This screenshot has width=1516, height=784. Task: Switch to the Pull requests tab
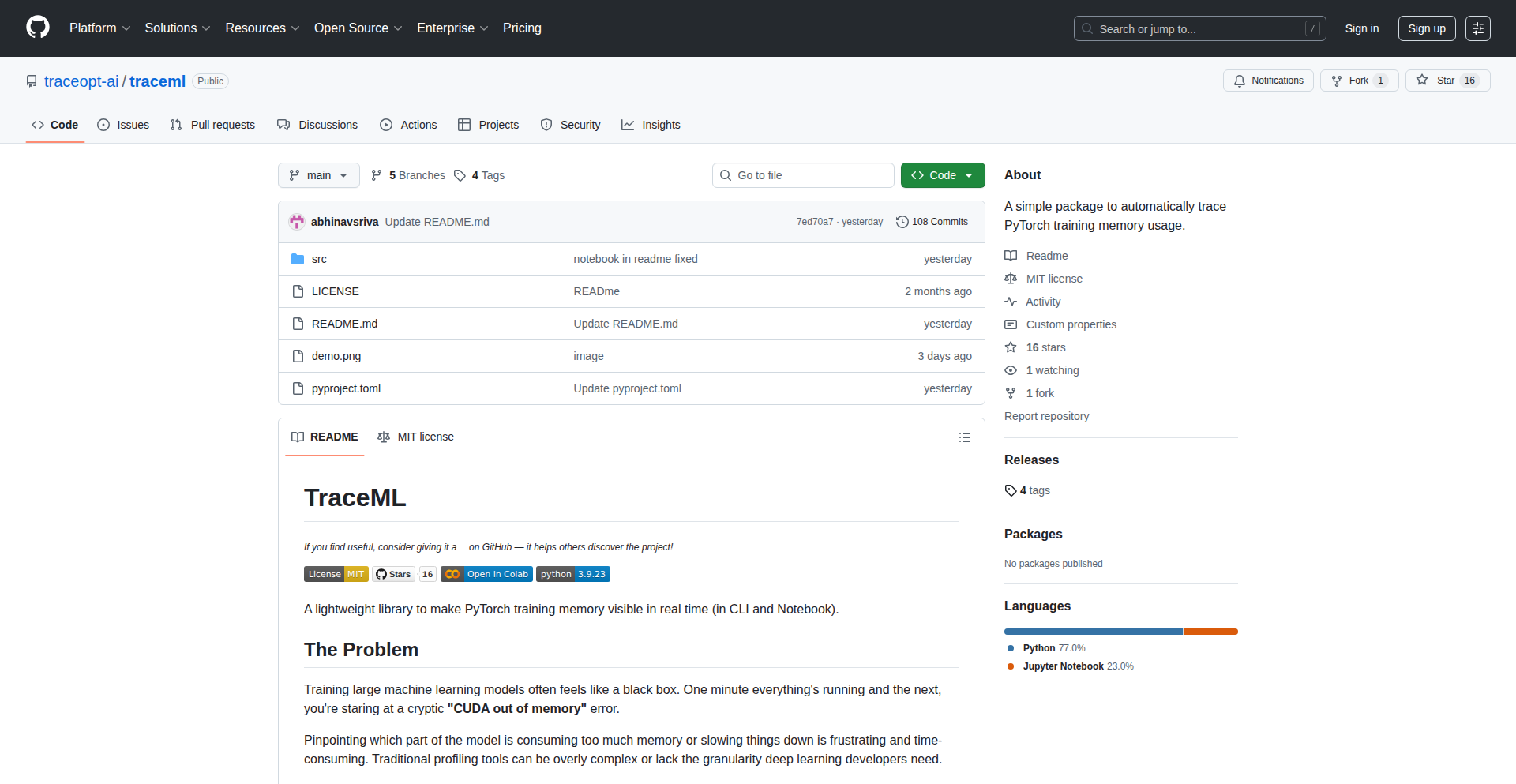[x=213, y=125]
